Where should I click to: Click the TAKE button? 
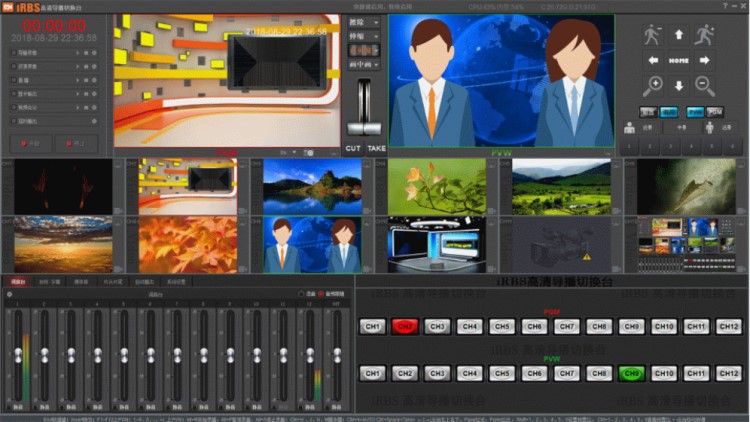(x=376, y=147)
